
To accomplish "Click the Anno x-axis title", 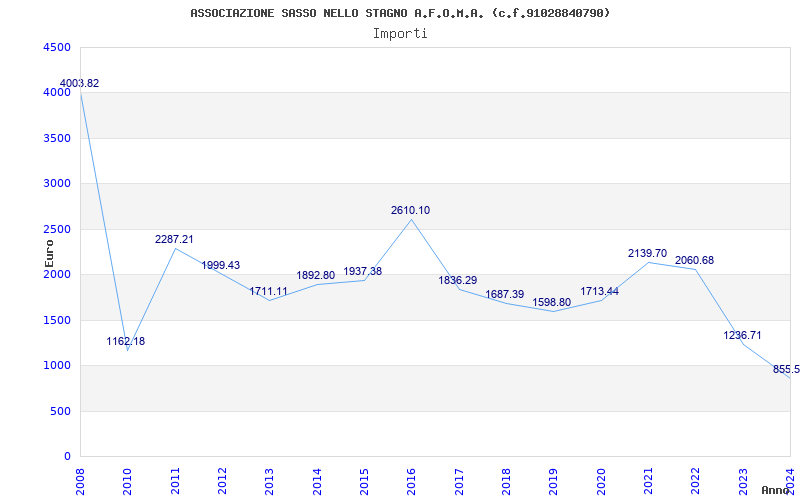I will click(x=776, y=490).
